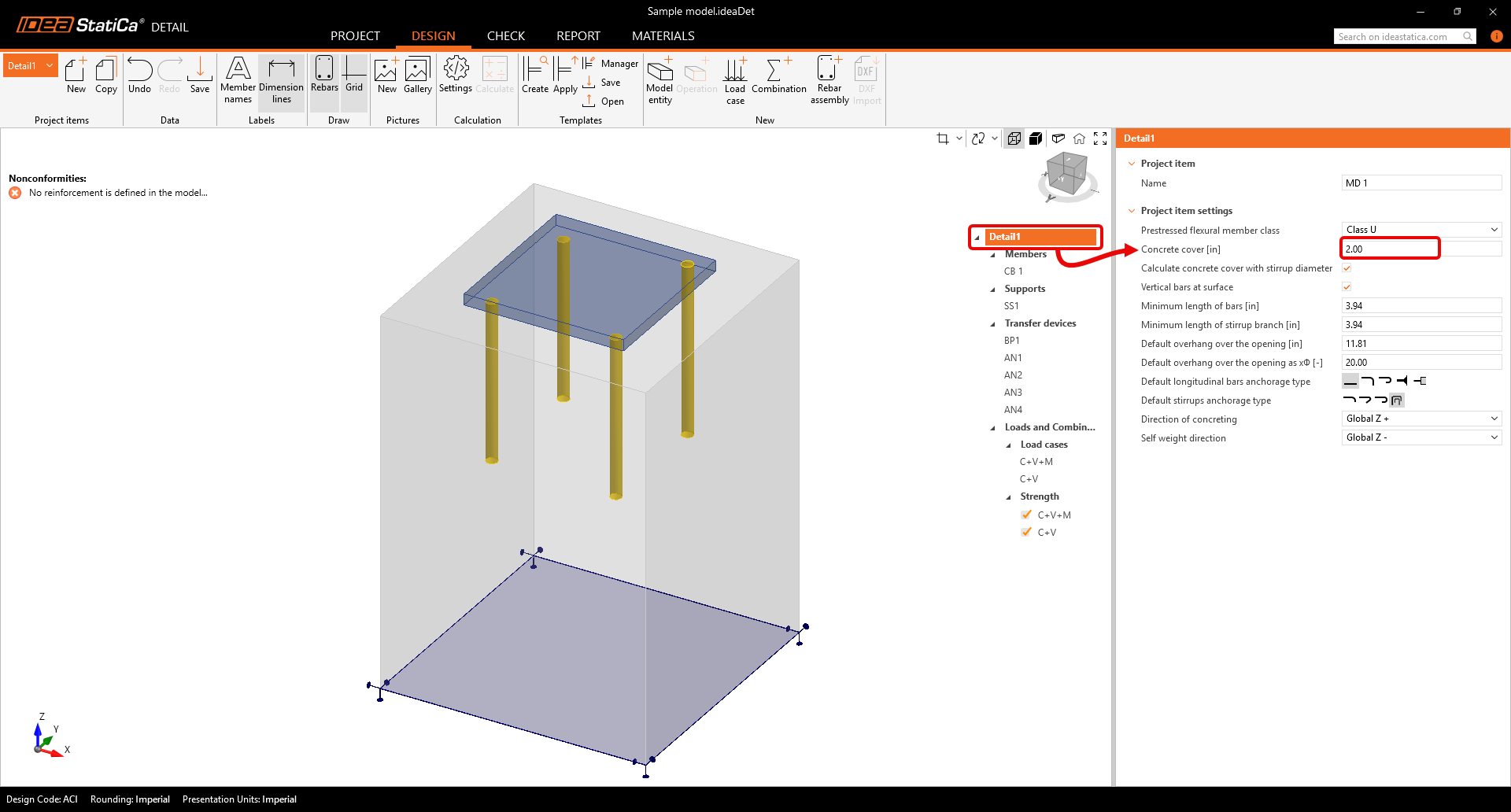Create a new Load case
The width and height of the screenshot is (1511, 812).
pyautogui.click(x=734, y=79)
